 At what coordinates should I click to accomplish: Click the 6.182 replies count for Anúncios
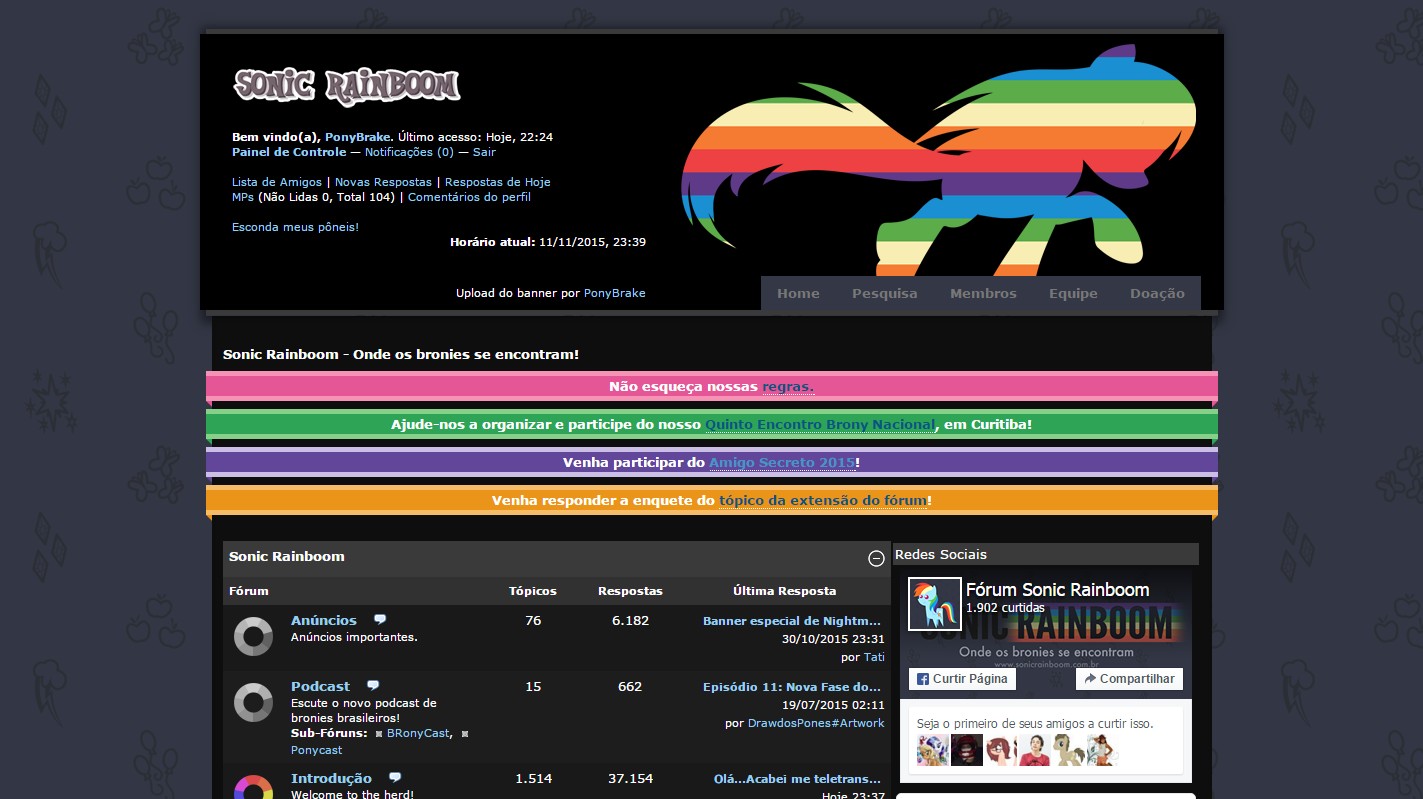(630, 620)
